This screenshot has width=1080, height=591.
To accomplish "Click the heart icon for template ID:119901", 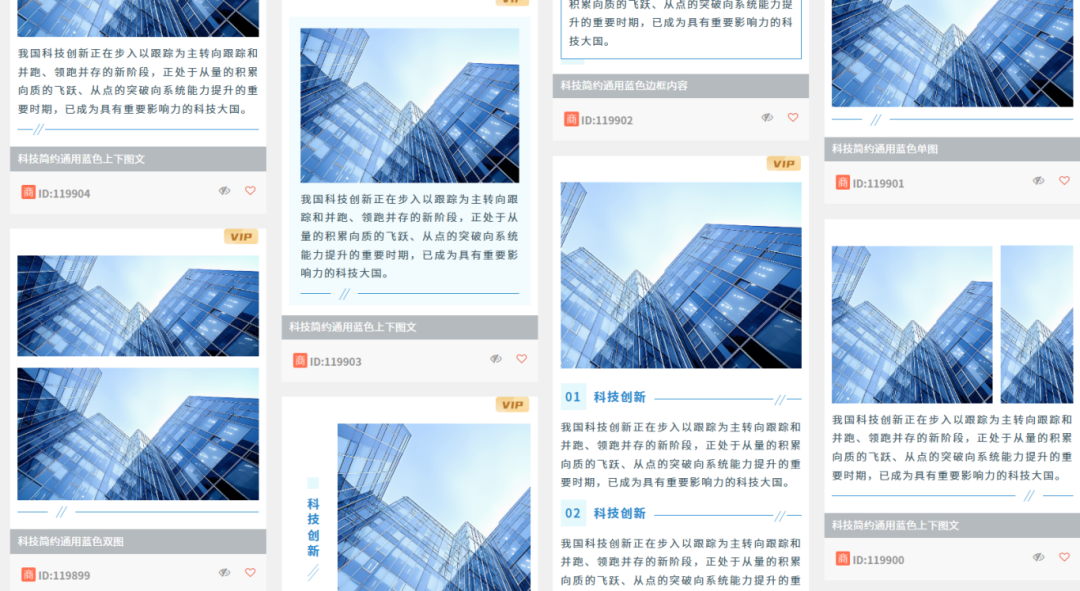I will tap(1064, 181).
